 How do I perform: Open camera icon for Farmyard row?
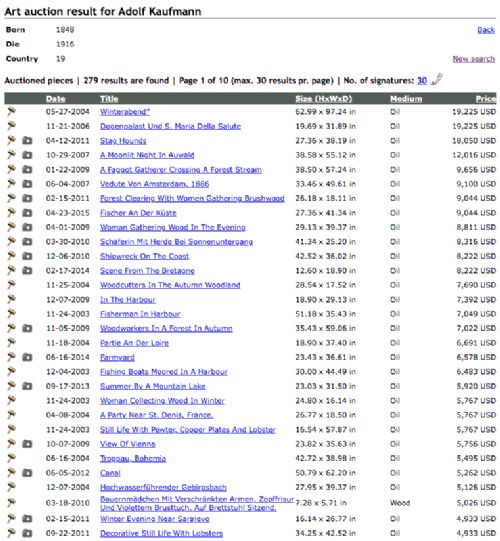(27, 357)
